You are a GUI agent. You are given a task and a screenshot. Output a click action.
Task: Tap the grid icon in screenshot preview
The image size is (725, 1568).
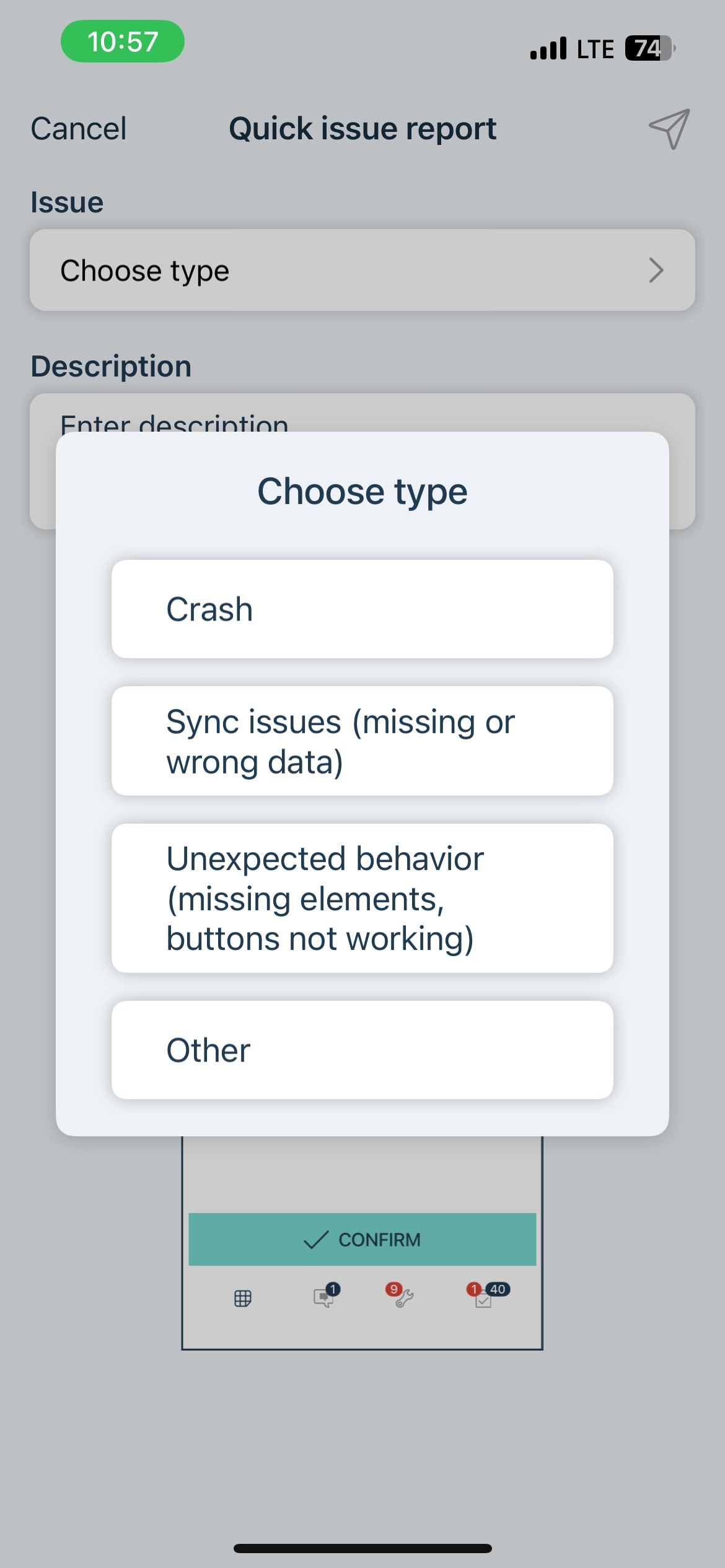tap(243, 1298)
